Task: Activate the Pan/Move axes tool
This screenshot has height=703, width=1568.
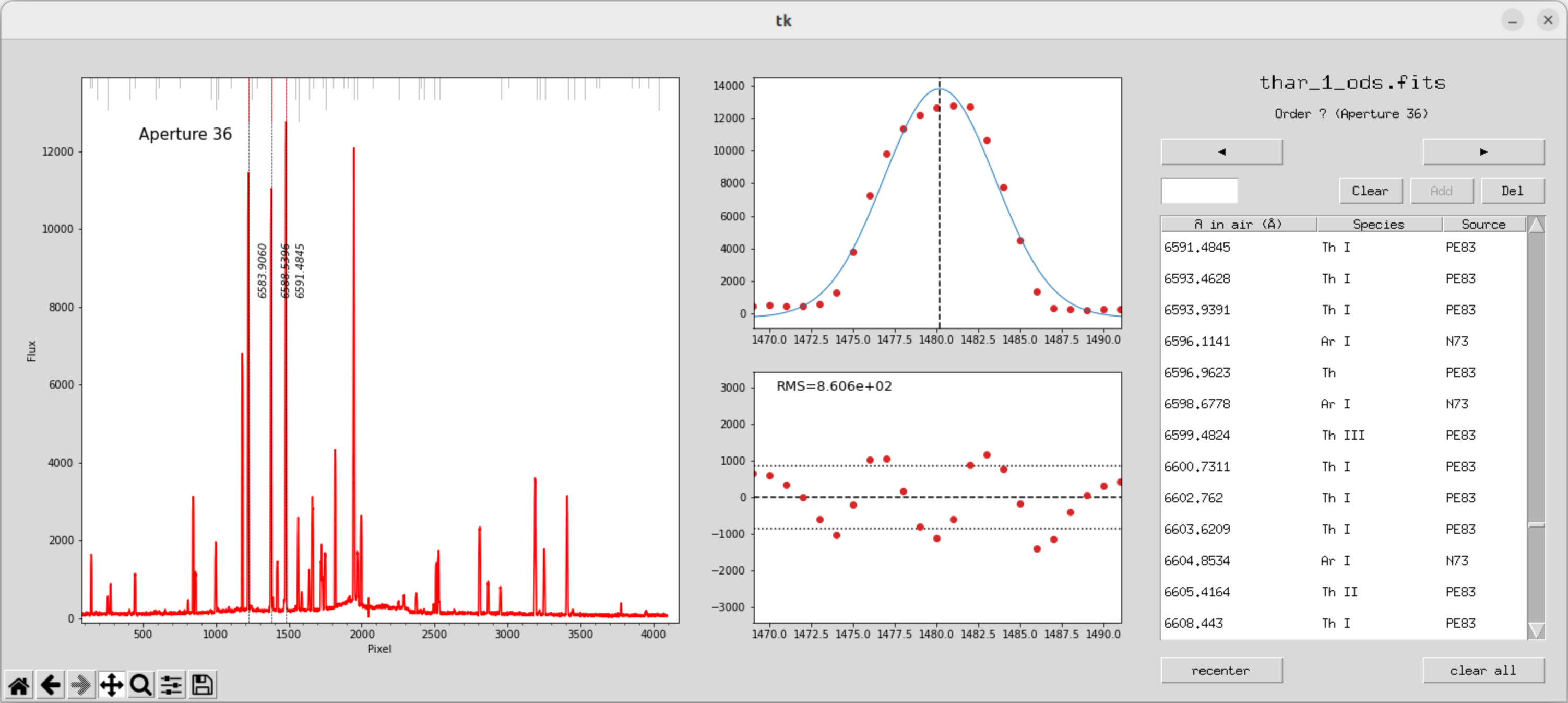Action: tap(111, 685)
